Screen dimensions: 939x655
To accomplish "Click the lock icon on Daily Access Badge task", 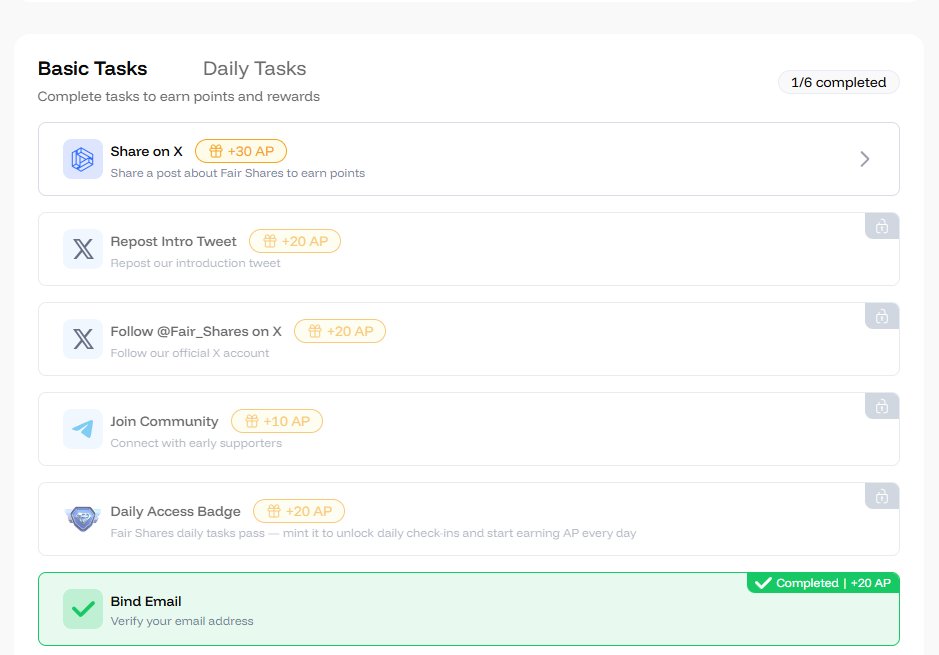I will tap(882, 496).
